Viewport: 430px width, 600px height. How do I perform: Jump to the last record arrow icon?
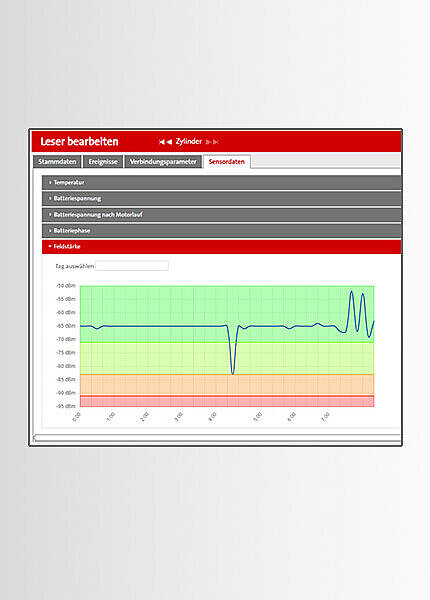[216, 142]
